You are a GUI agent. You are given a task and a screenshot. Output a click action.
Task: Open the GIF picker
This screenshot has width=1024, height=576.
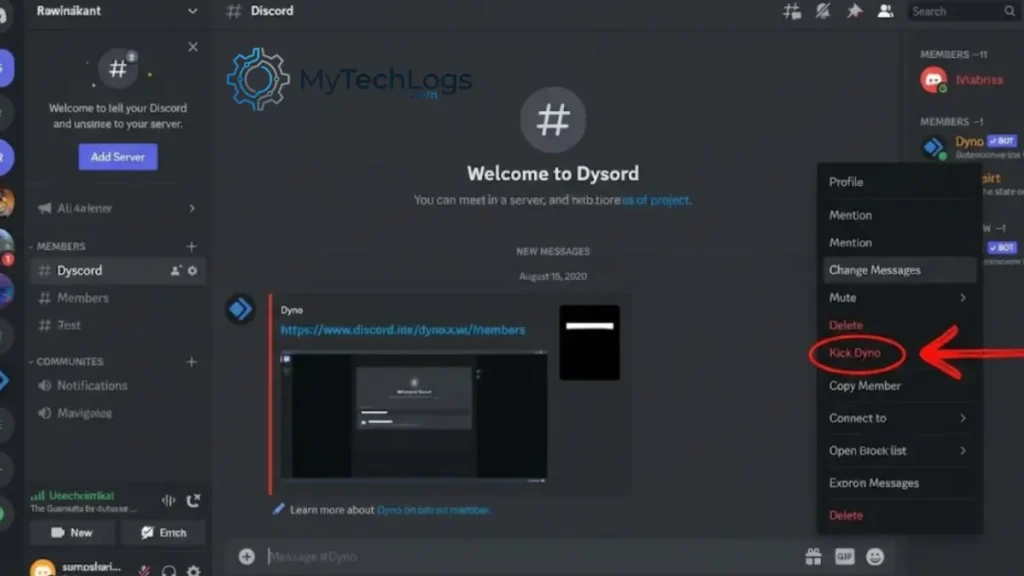coord(843,556)
